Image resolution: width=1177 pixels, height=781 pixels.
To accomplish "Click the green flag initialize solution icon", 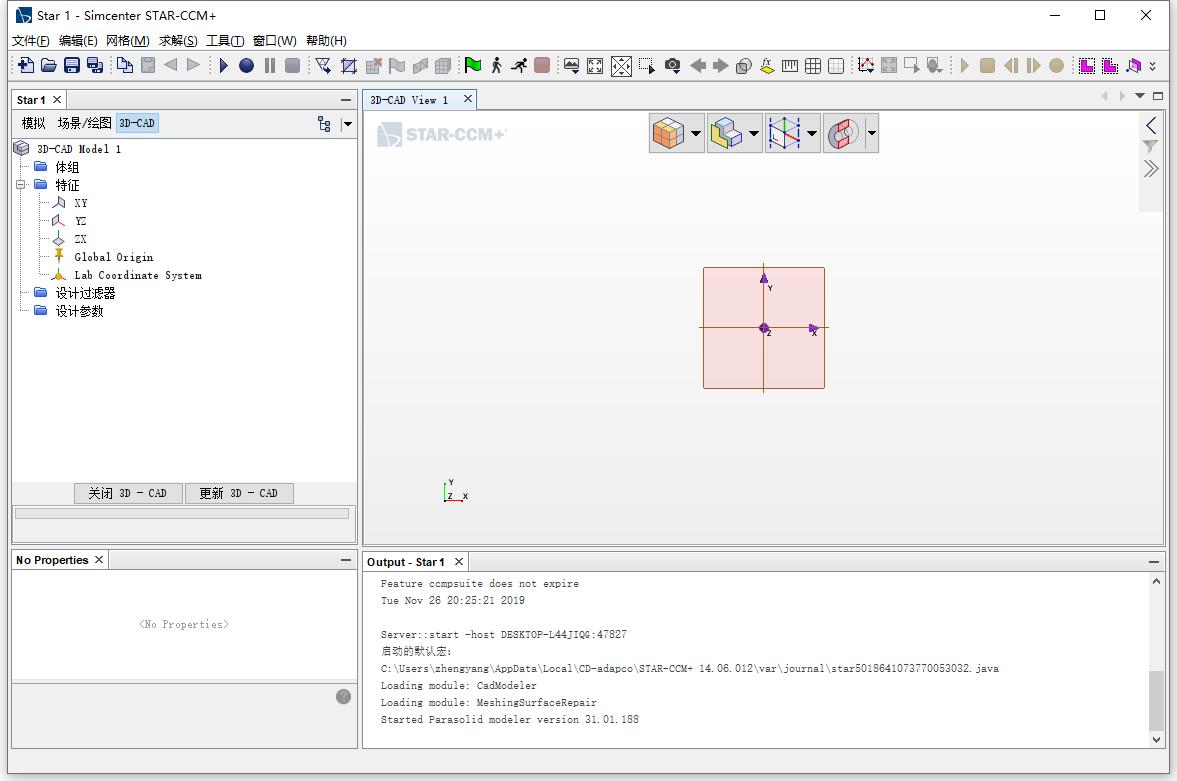I will coord(473,65).
